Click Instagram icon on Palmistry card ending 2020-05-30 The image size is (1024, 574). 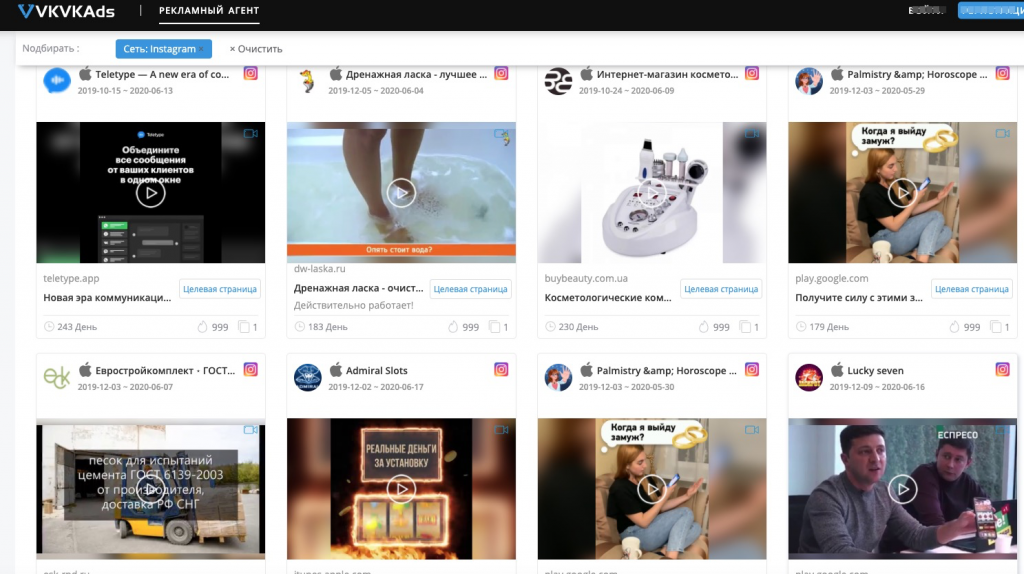pyautogui.click(x=752, y=370)
